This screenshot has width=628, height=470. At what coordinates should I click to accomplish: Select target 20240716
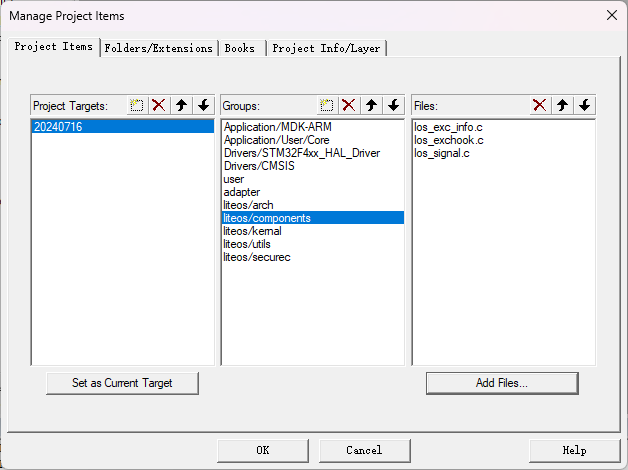[x=123, y=127]
